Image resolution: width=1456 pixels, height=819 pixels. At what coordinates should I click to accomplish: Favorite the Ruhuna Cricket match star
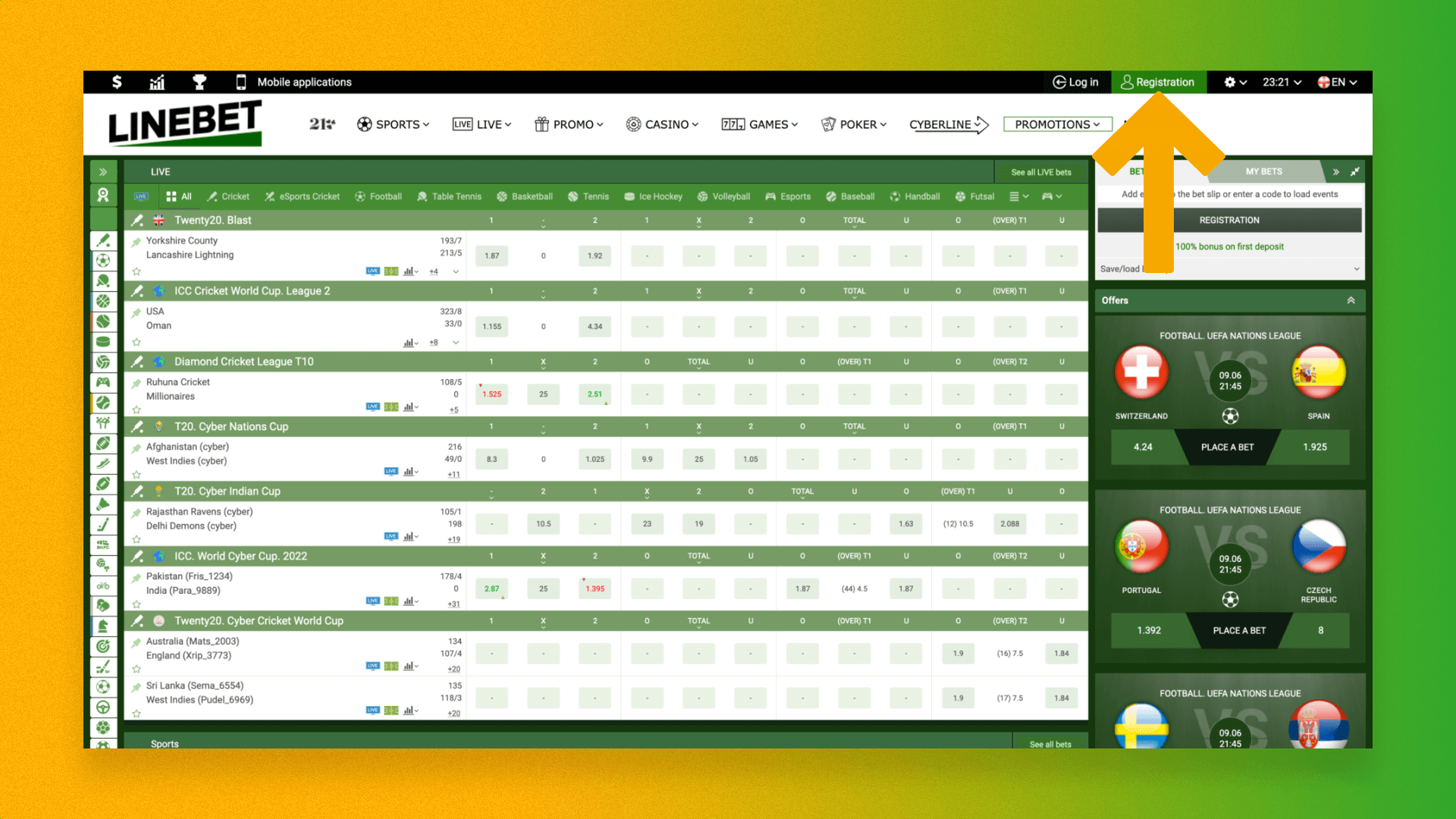click(x=136, y=409)
